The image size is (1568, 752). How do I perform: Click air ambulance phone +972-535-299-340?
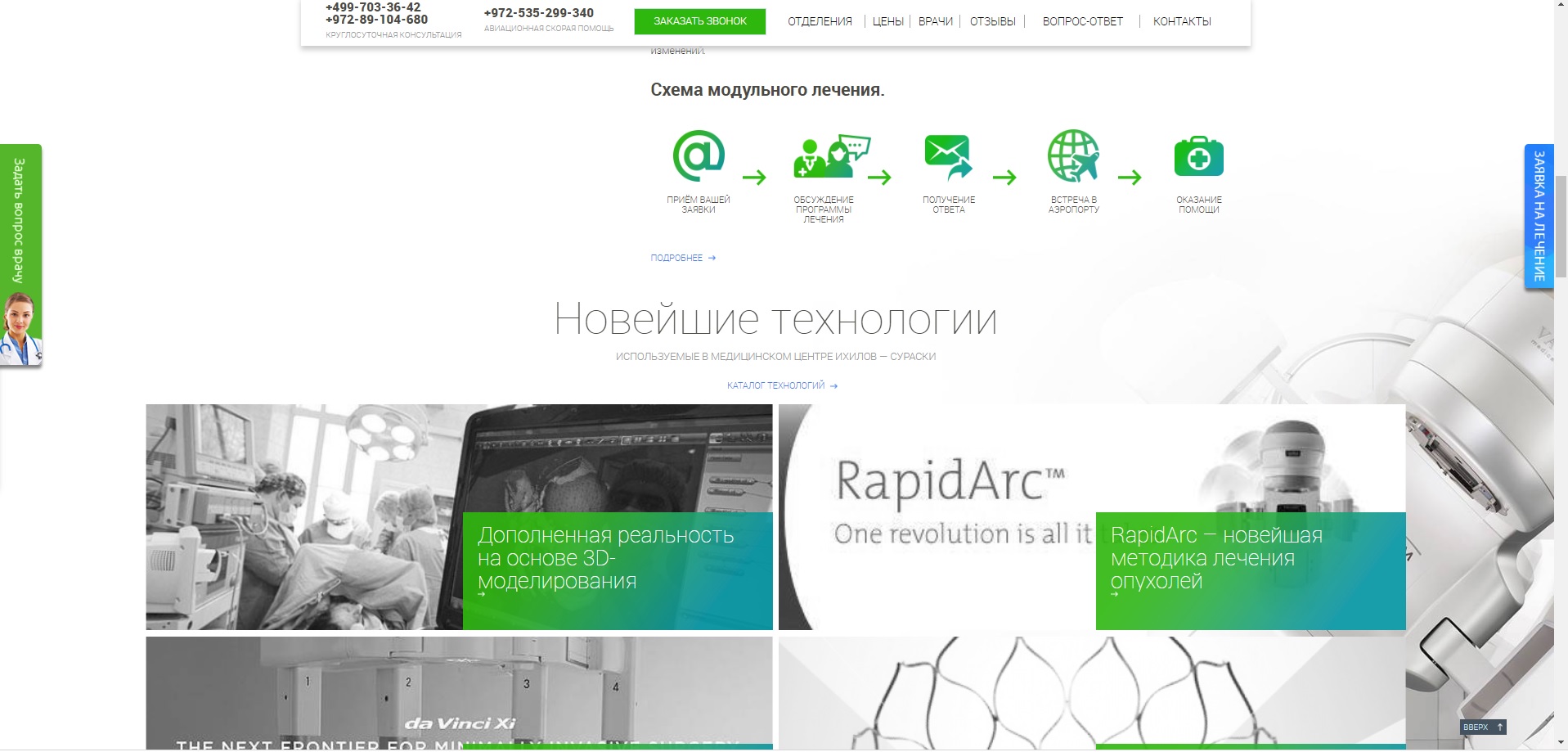point(538,13)
